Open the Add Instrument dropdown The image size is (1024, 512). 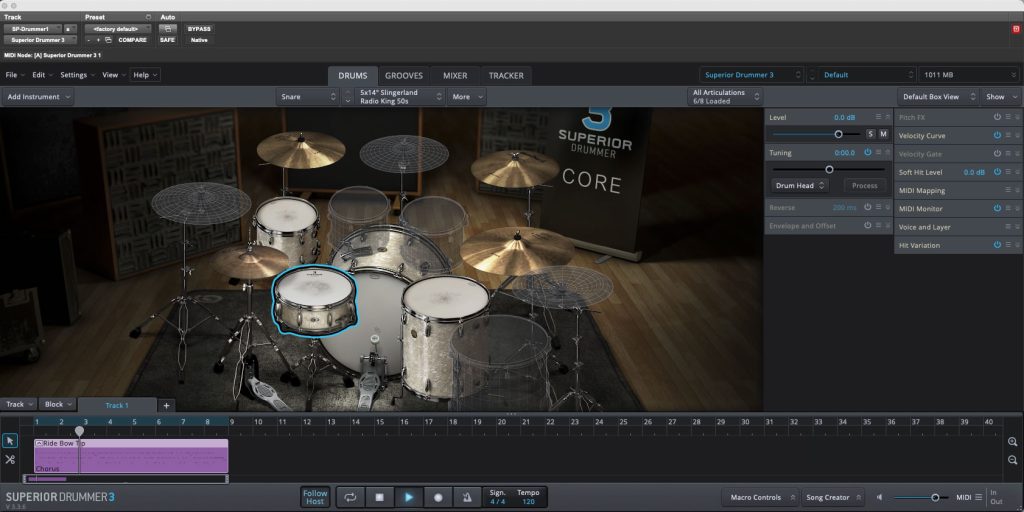(x=39, y=97)
